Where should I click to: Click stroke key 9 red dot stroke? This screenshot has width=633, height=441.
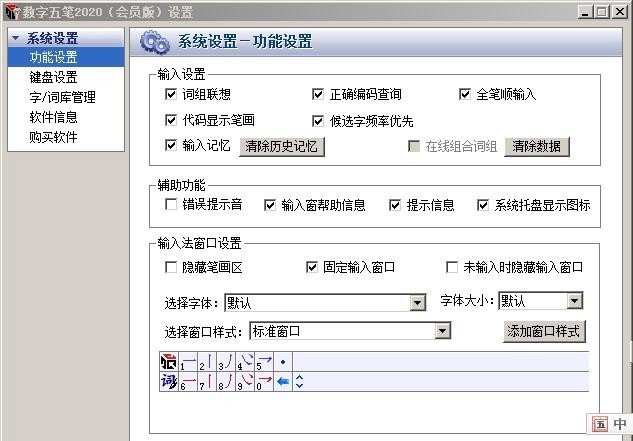point(245,381)
